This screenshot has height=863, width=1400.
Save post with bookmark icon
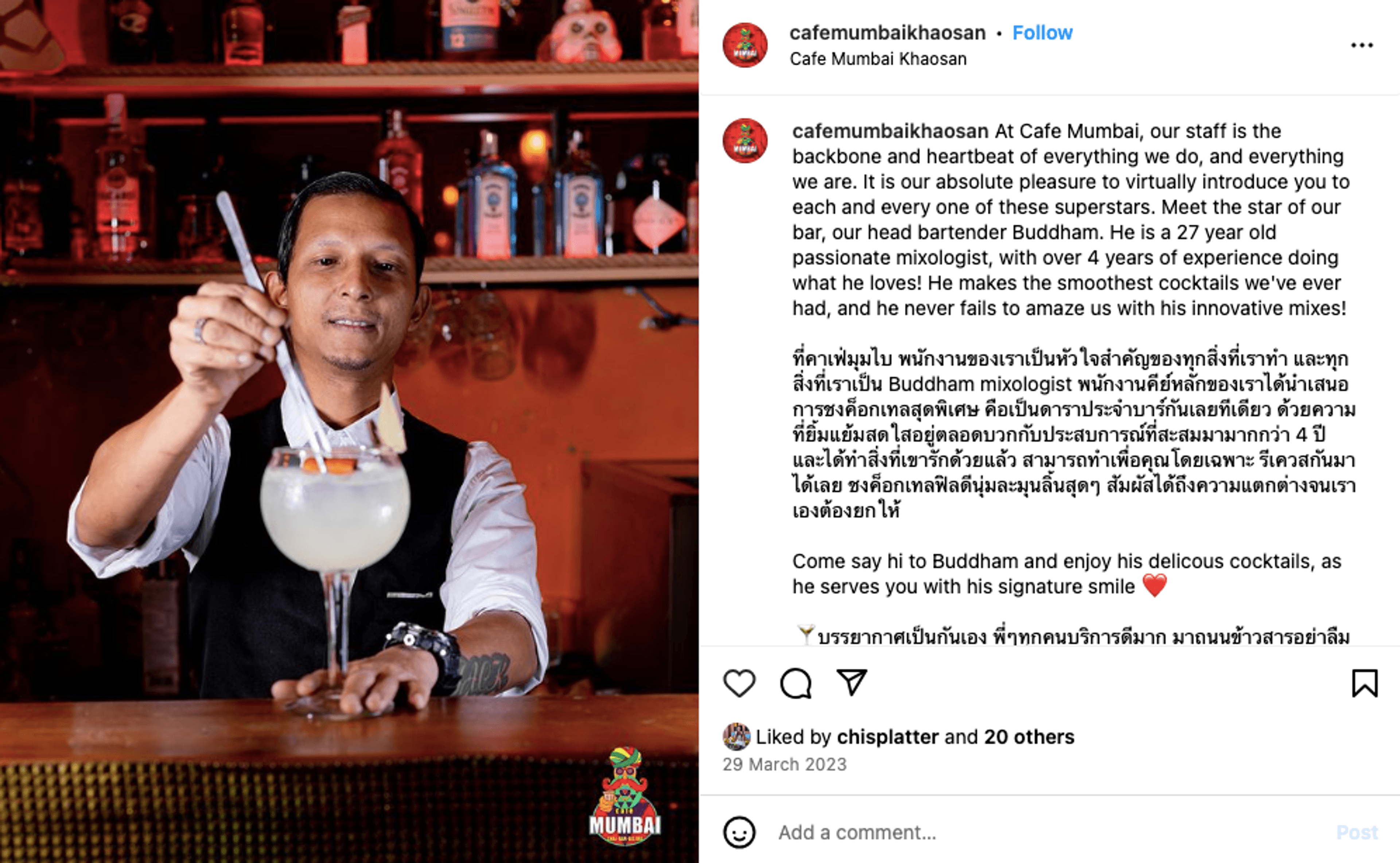pyautogui.click(x=1365, y=683)
